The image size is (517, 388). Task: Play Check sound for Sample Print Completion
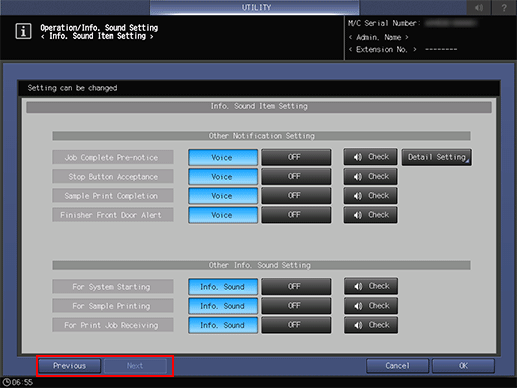point(370,196)
